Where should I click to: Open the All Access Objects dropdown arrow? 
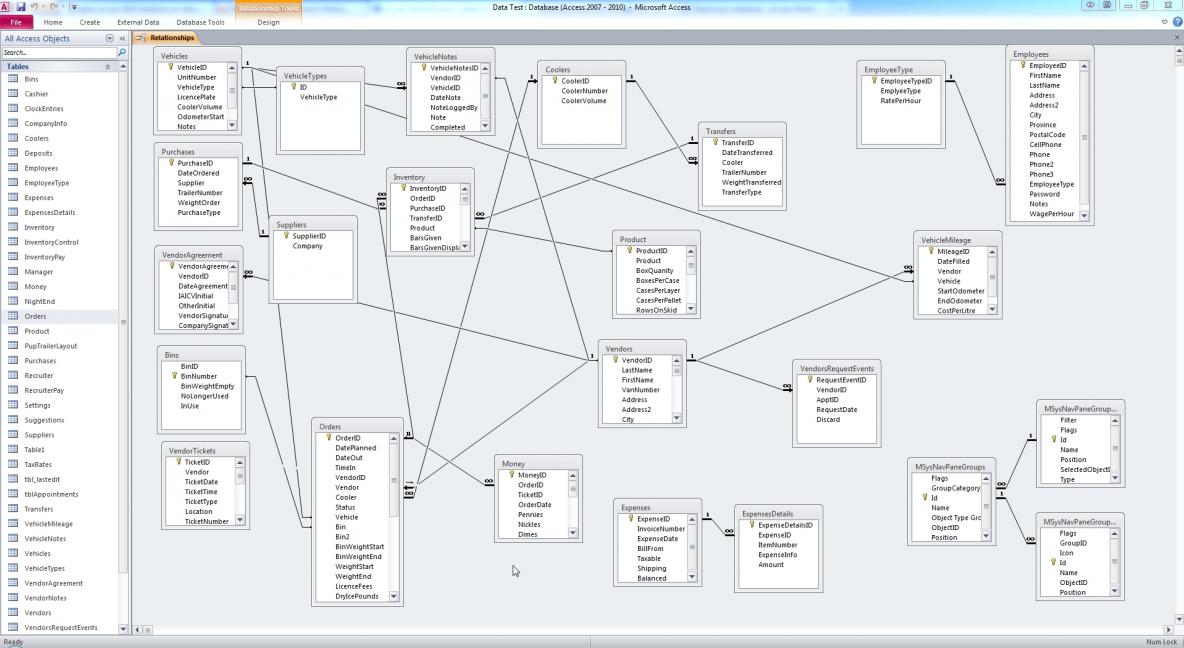109,38
